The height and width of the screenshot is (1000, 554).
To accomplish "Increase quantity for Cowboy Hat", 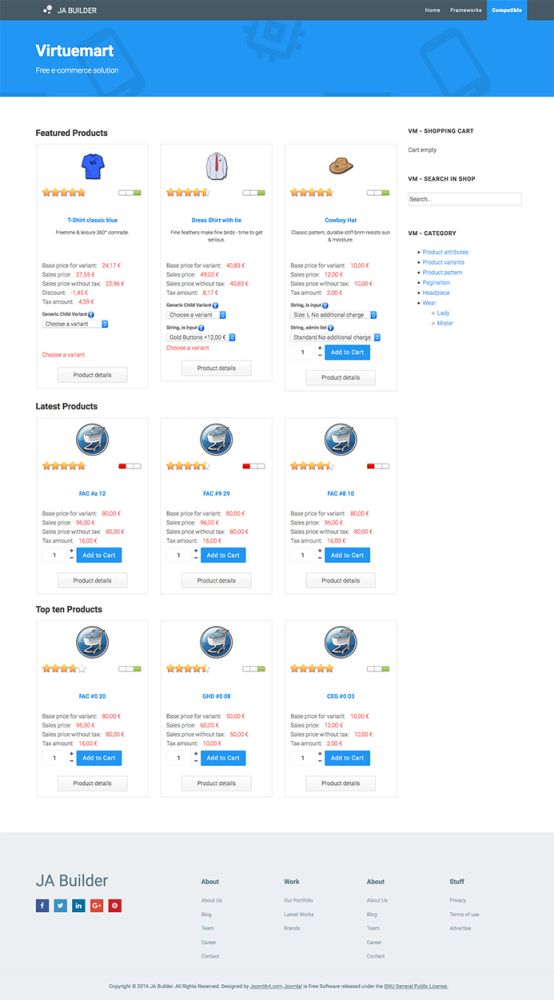I will coord(319,348).
